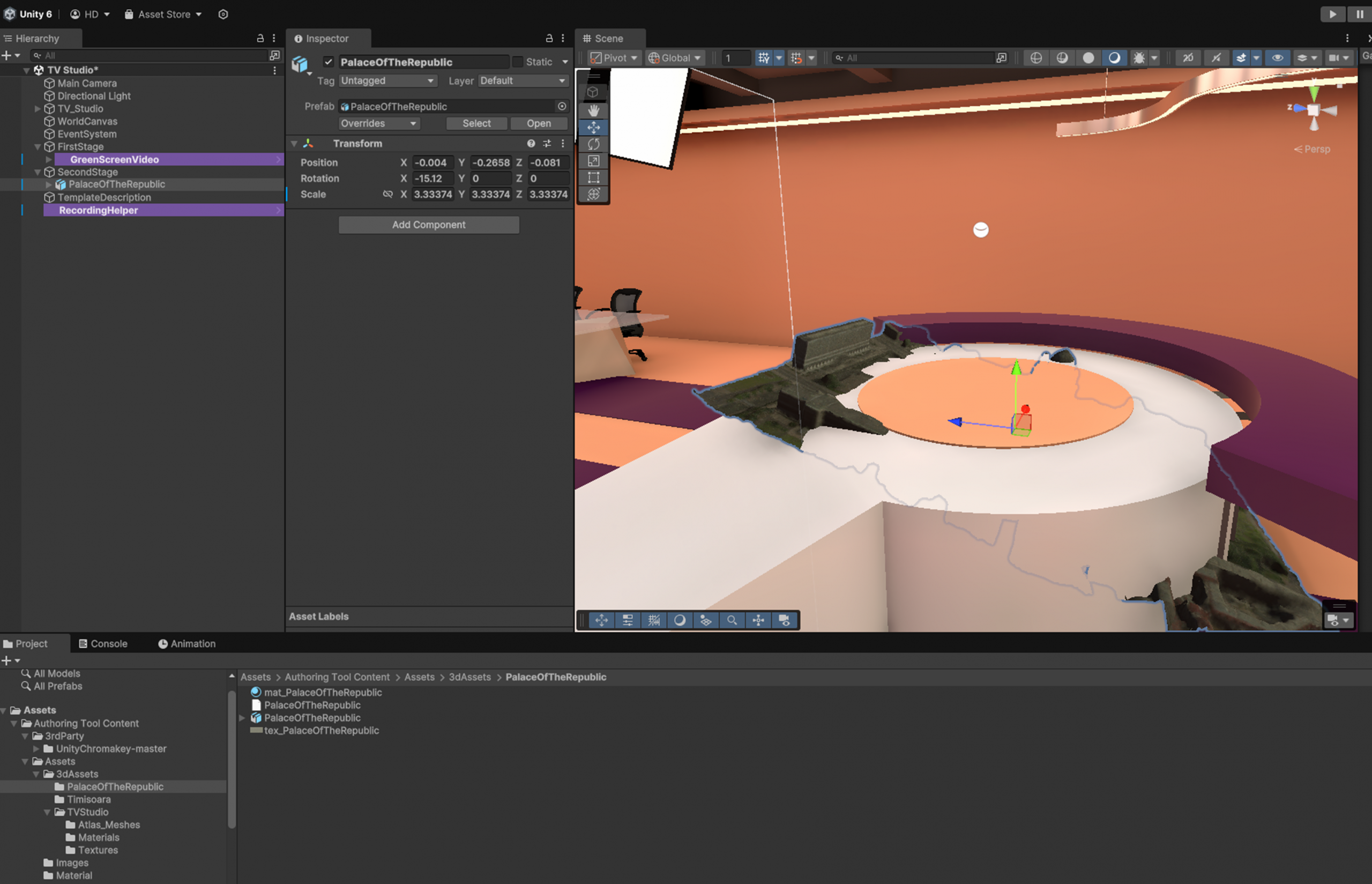Viewport: 1372px width, 884px height.
Task: Open the Tag Untagged dropdown
Action: coord(387,81)
